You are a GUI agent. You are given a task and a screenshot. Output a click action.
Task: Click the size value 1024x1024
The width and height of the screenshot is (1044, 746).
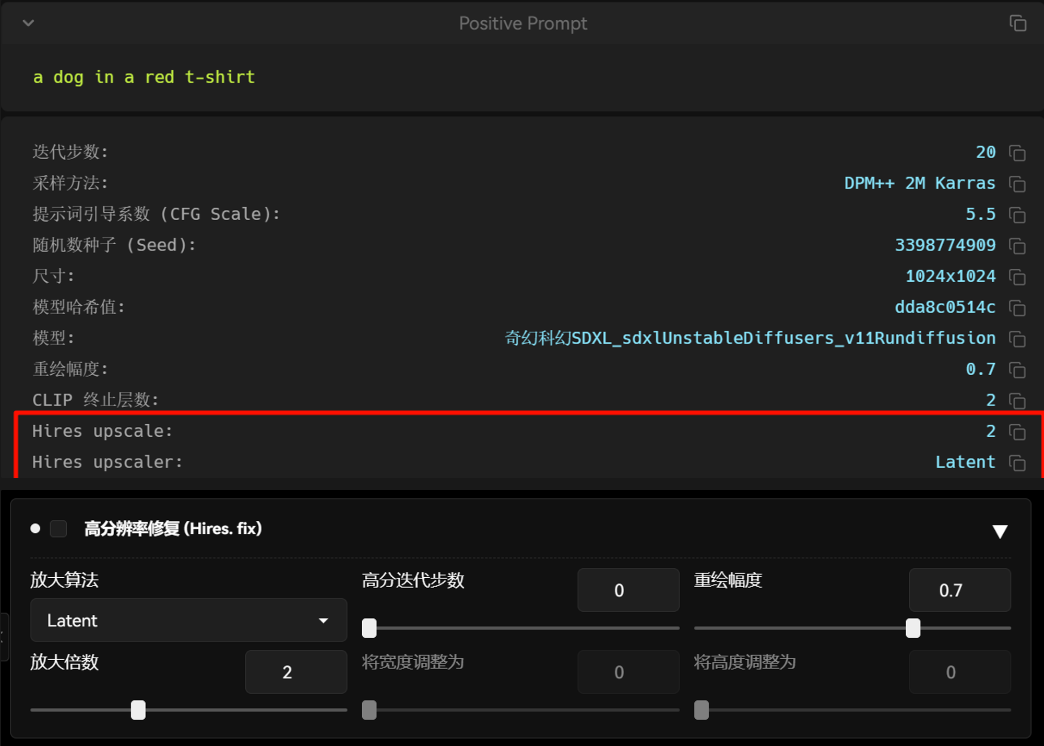(950, 276)
